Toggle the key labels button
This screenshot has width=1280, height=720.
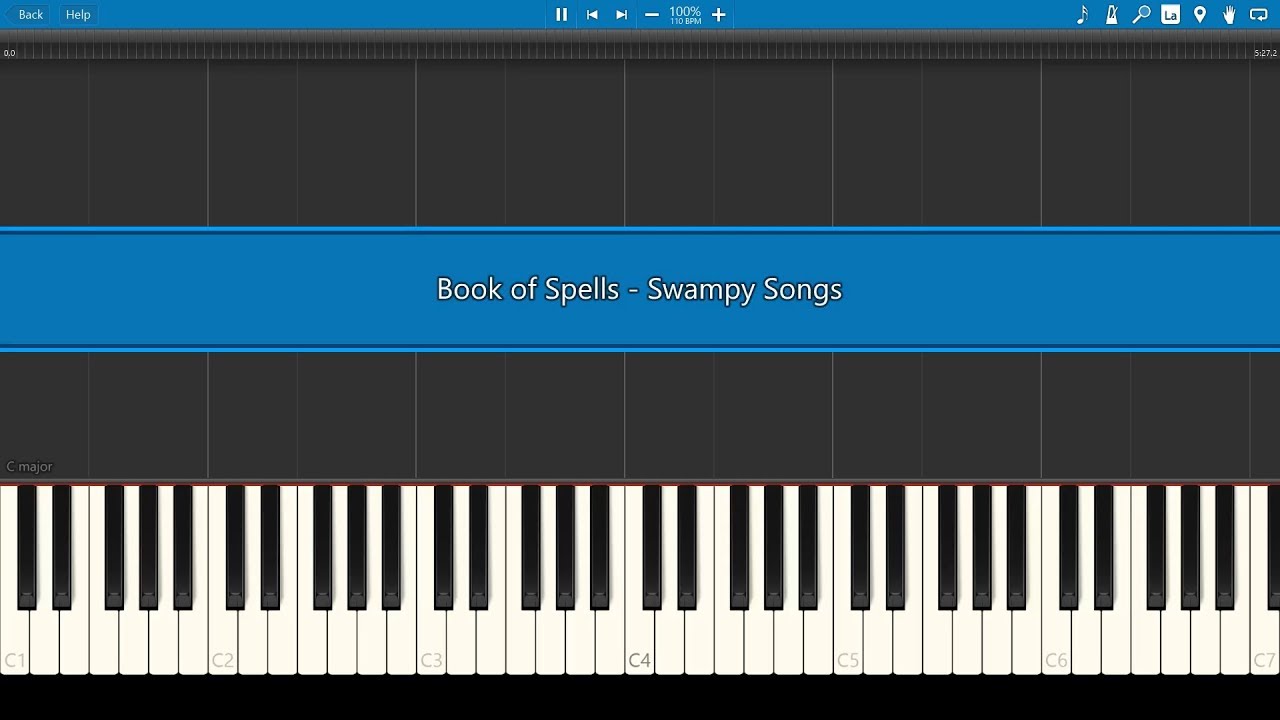(x=1170, y=14)
